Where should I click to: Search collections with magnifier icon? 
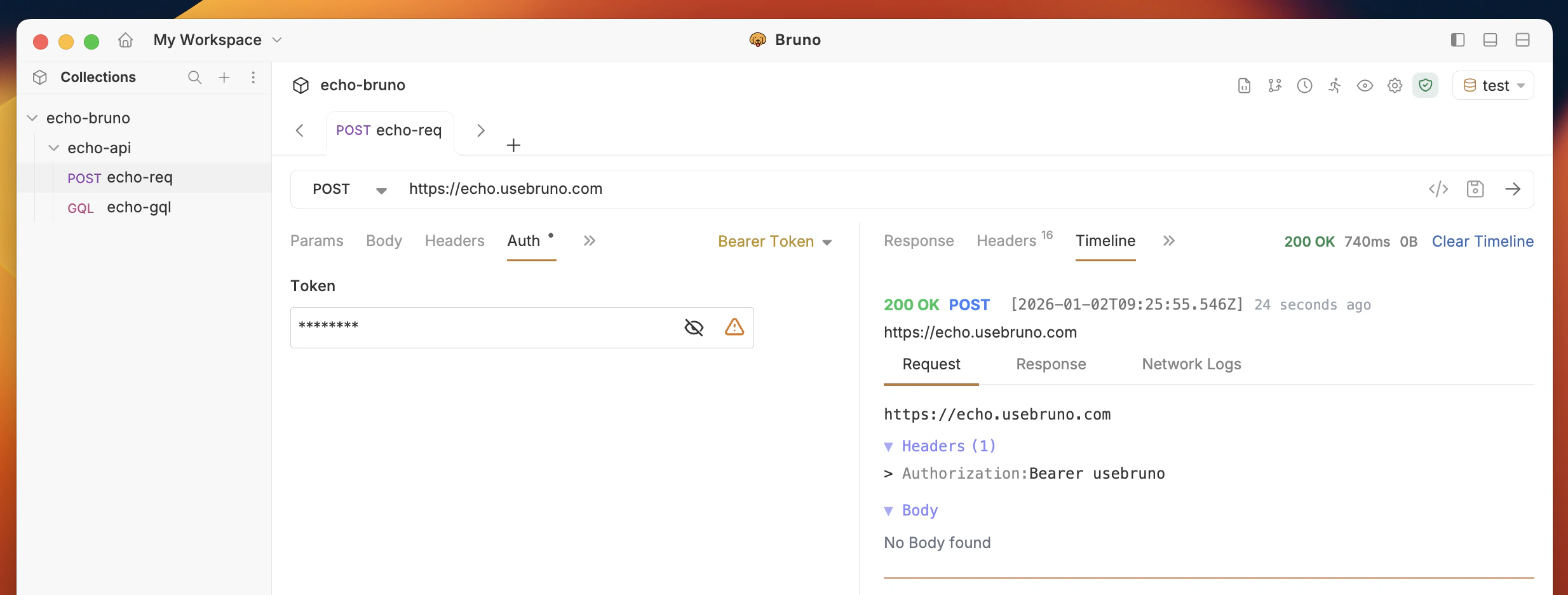pos(194,78)
